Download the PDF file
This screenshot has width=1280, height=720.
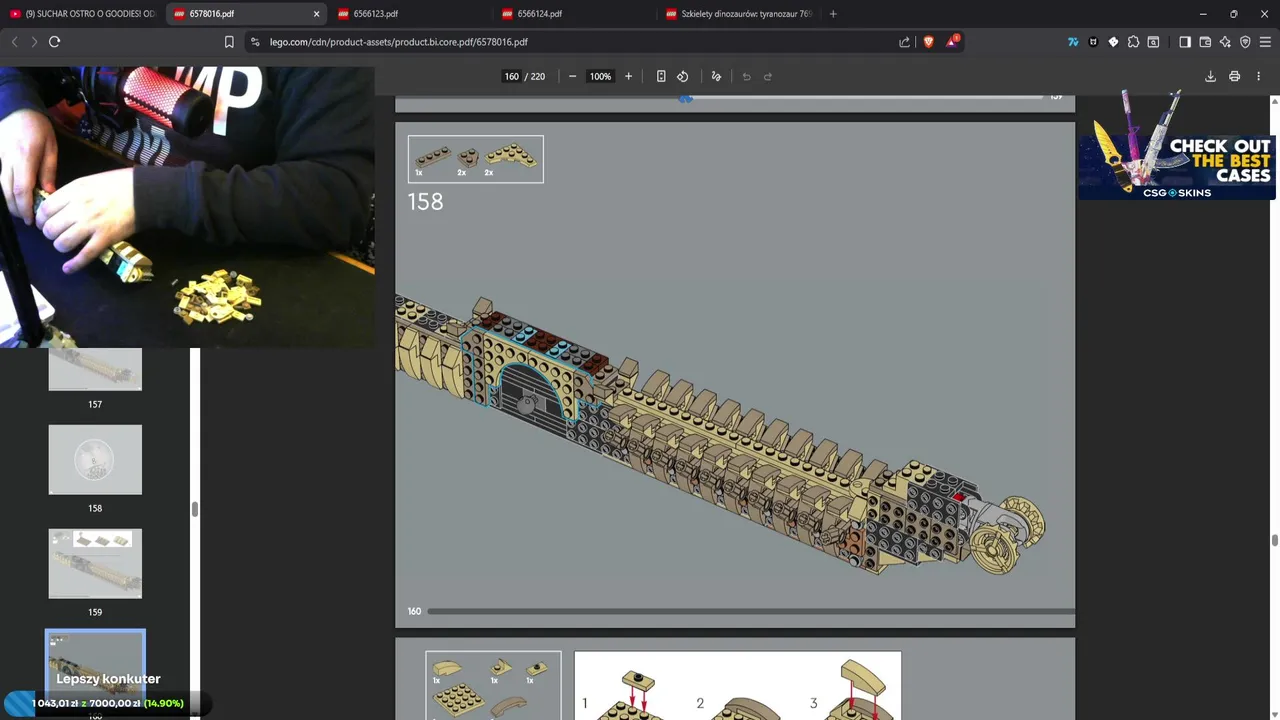pyautogui.click(x=1210, y=76)
